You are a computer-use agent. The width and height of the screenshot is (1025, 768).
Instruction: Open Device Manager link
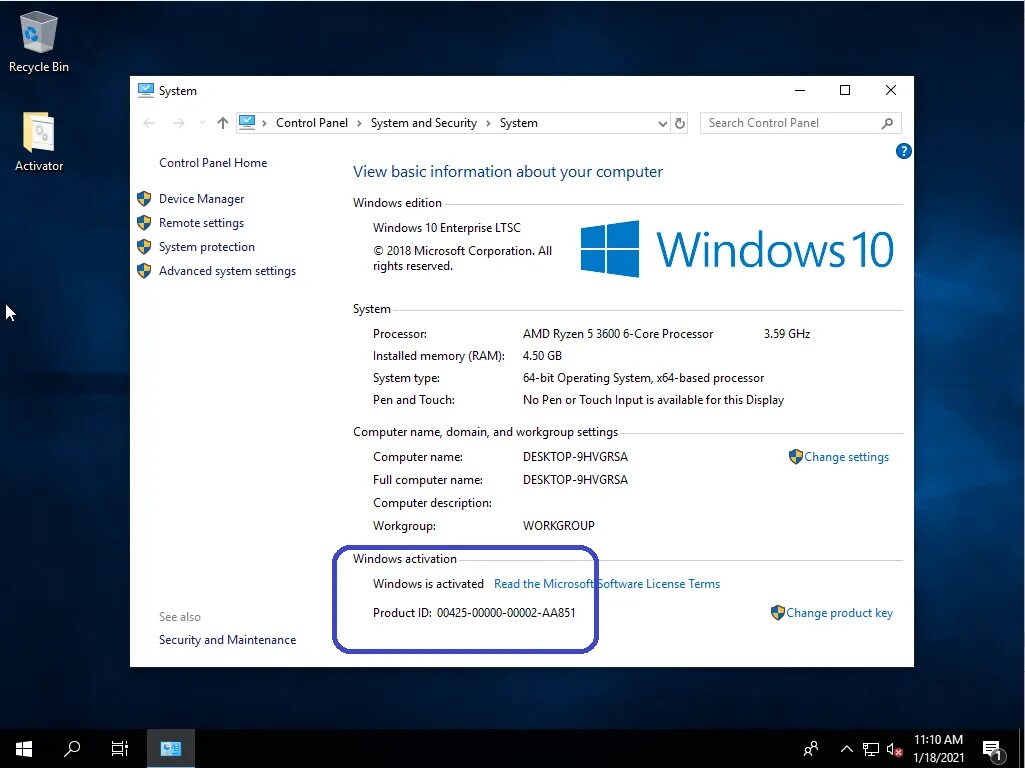tap(201, 199)
